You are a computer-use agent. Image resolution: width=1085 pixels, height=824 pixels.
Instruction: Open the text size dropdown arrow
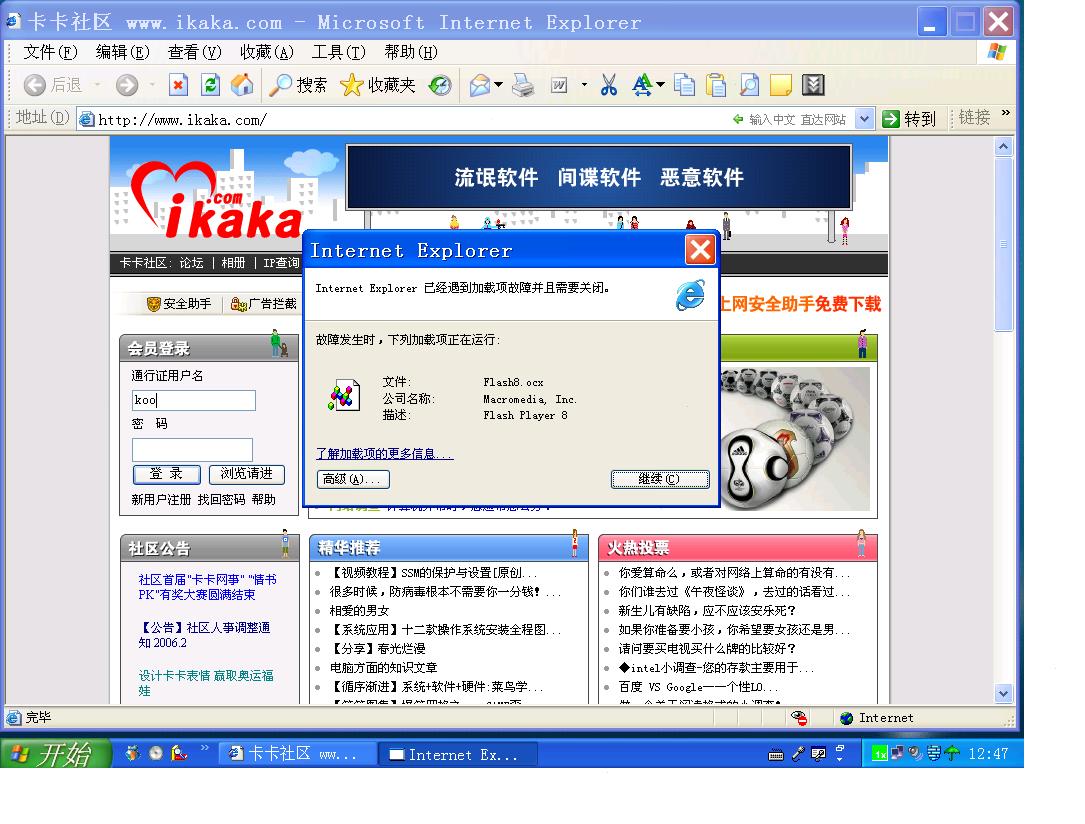[660, 85]
